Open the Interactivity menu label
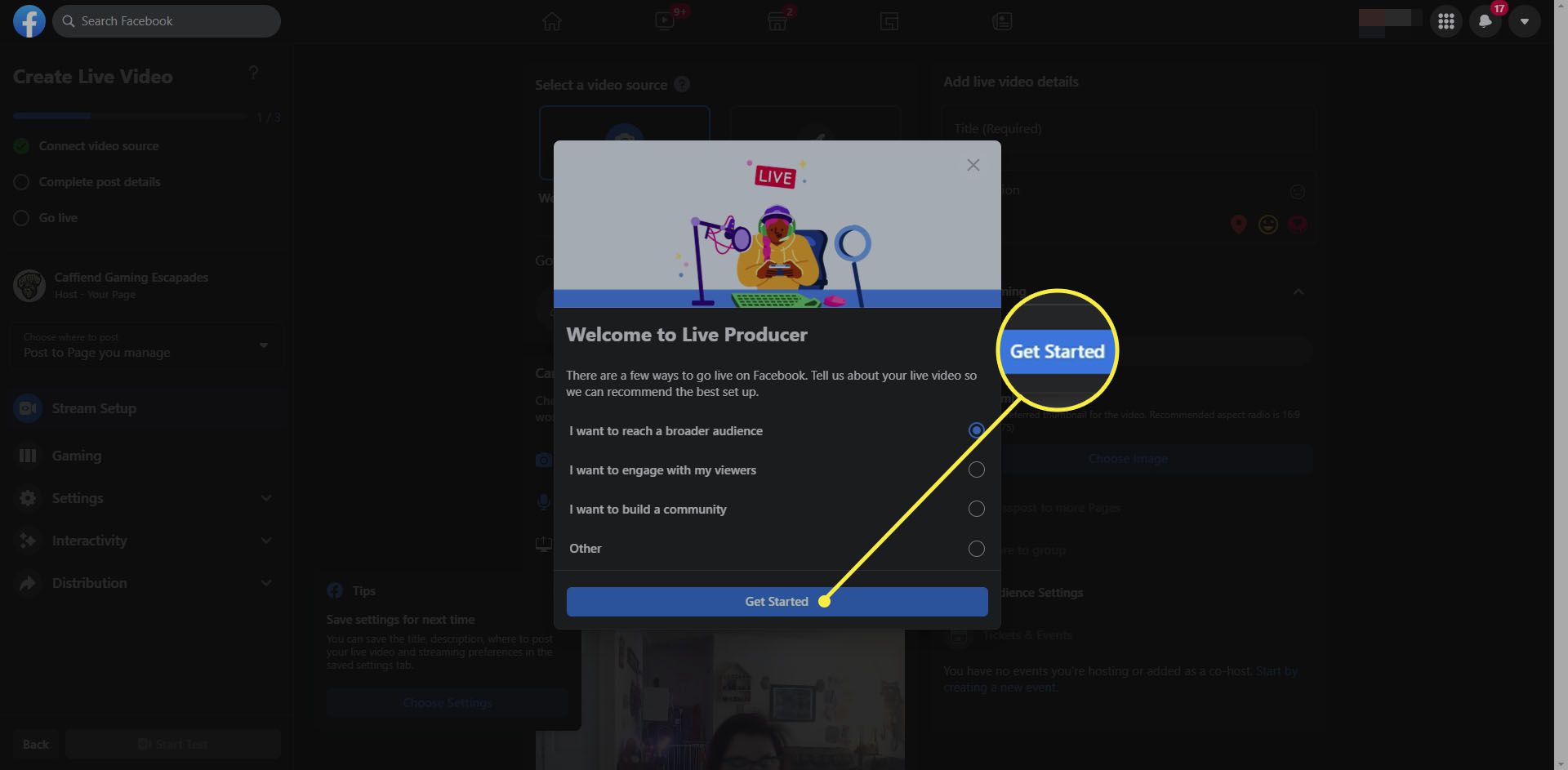 click(90, 541)
